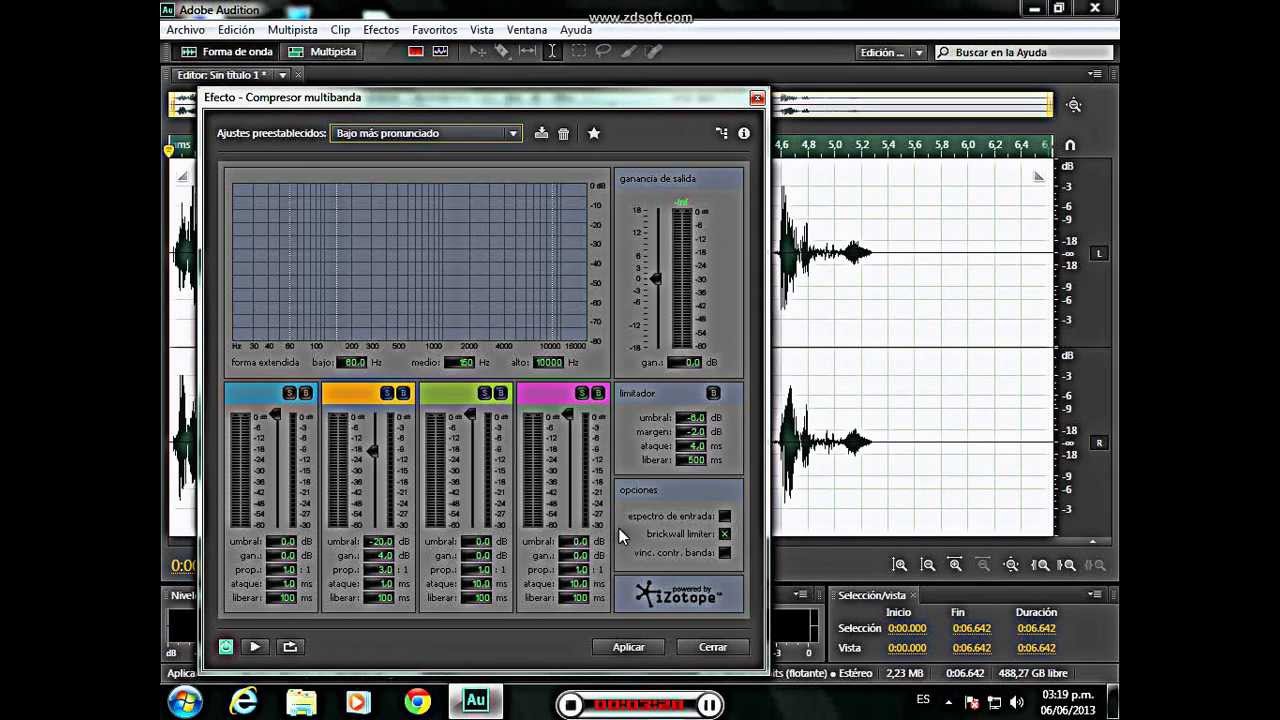Save the current settings as a preset

[541, 133]
